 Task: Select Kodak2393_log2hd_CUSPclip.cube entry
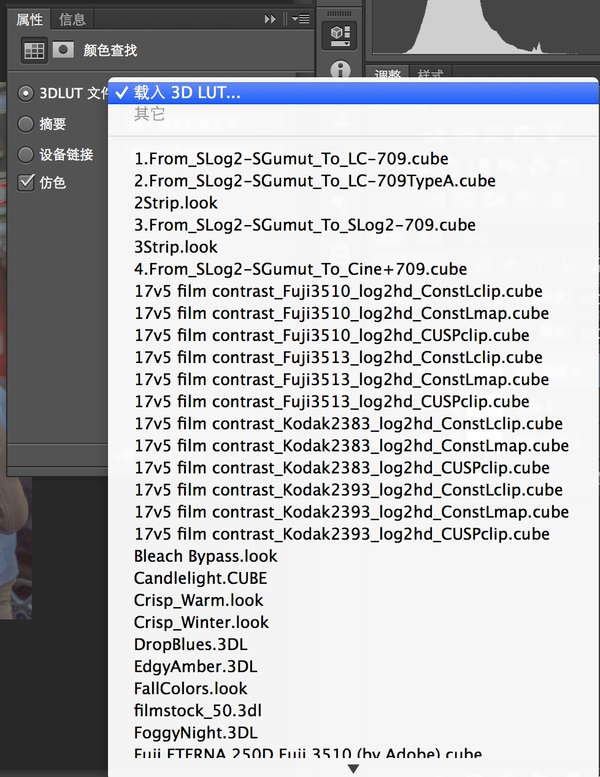point(353,534)
